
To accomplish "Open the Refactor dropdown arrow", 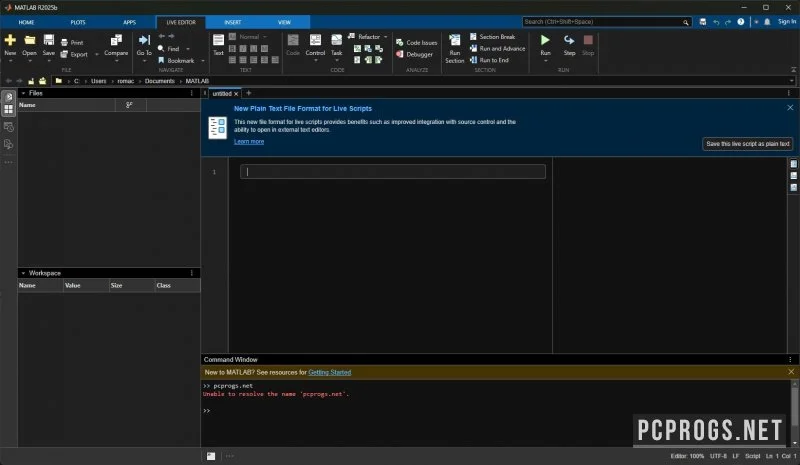I will (x=385, y=37).
